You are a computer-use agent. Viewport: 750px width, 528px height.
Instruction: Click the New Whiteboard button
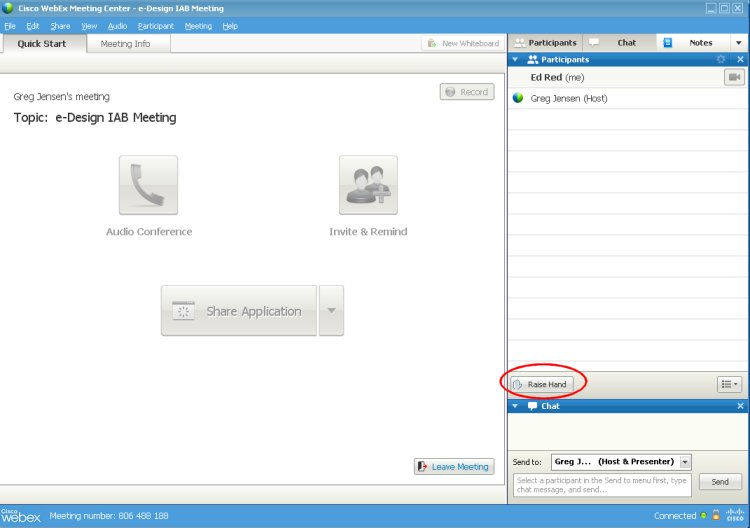pyautogui.click(x=463, y=43)
